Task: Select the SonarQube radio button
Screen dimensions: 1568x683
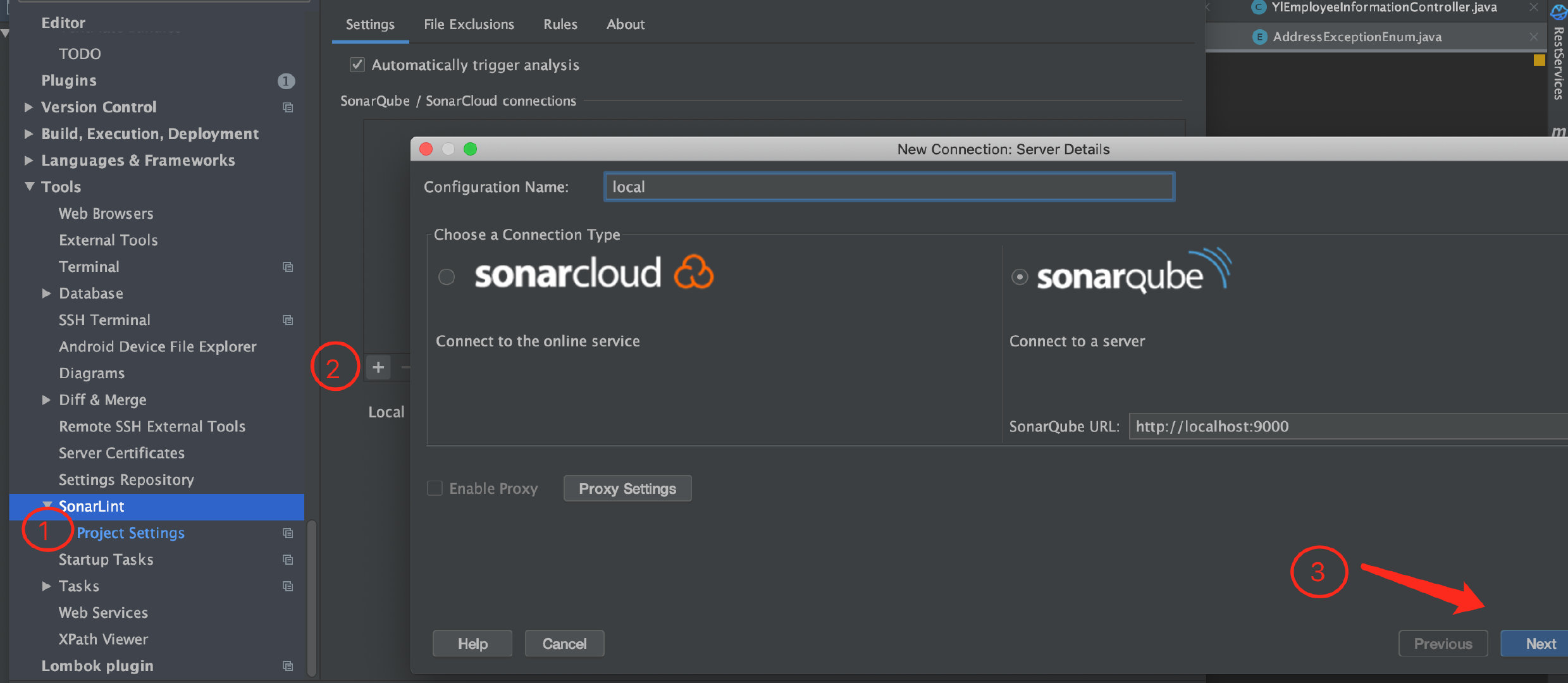Action: coord(1020,277)
